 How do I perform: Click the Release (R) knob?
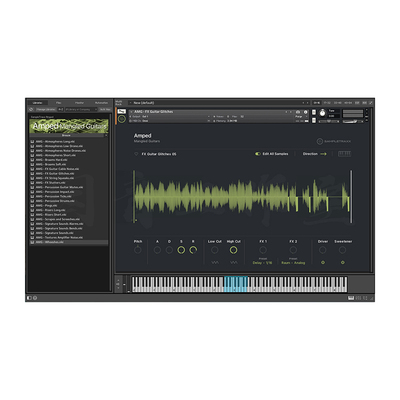(193, 250)
